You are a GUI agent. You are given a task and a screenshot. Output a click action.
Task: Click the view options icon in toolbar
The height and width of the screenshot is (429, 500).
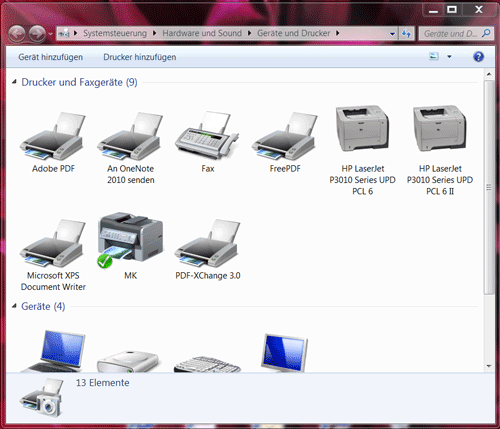[434, 56]
